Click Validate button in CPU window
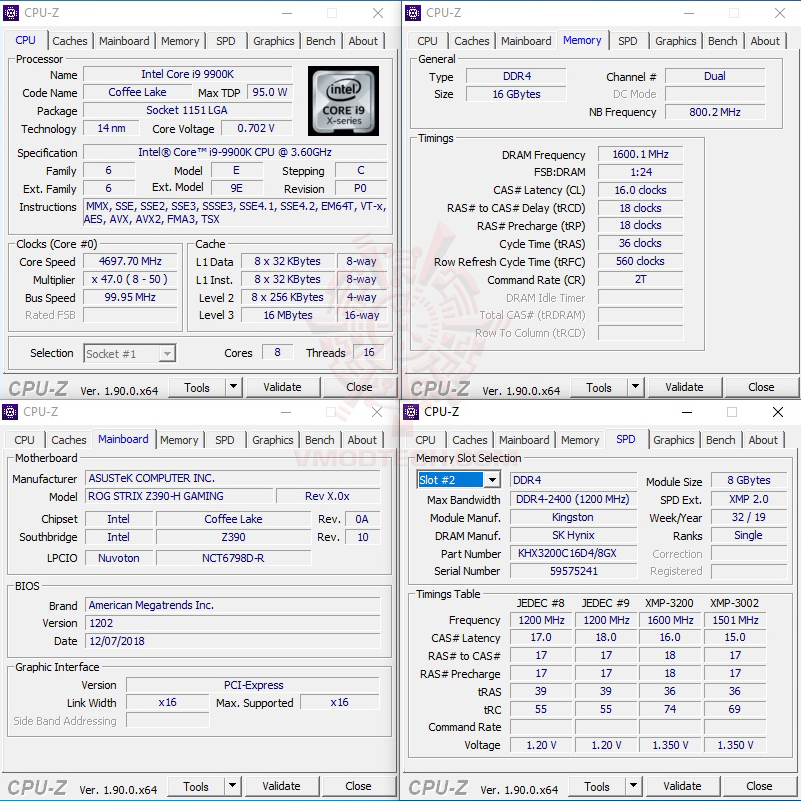Screen dimensions: 801x801 282,387
